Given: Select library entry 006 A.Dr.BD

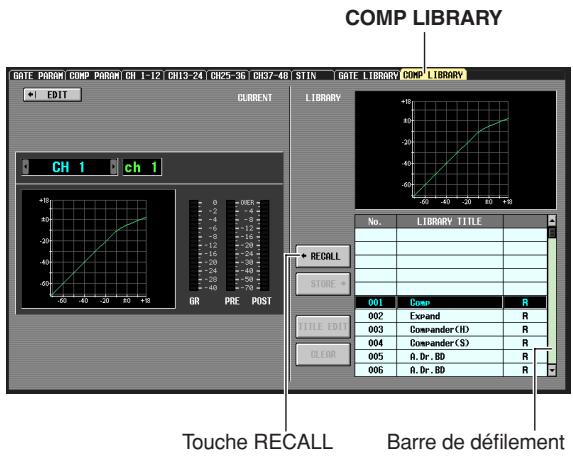Looking at the screenshot, I should click(x=451, y=370).
